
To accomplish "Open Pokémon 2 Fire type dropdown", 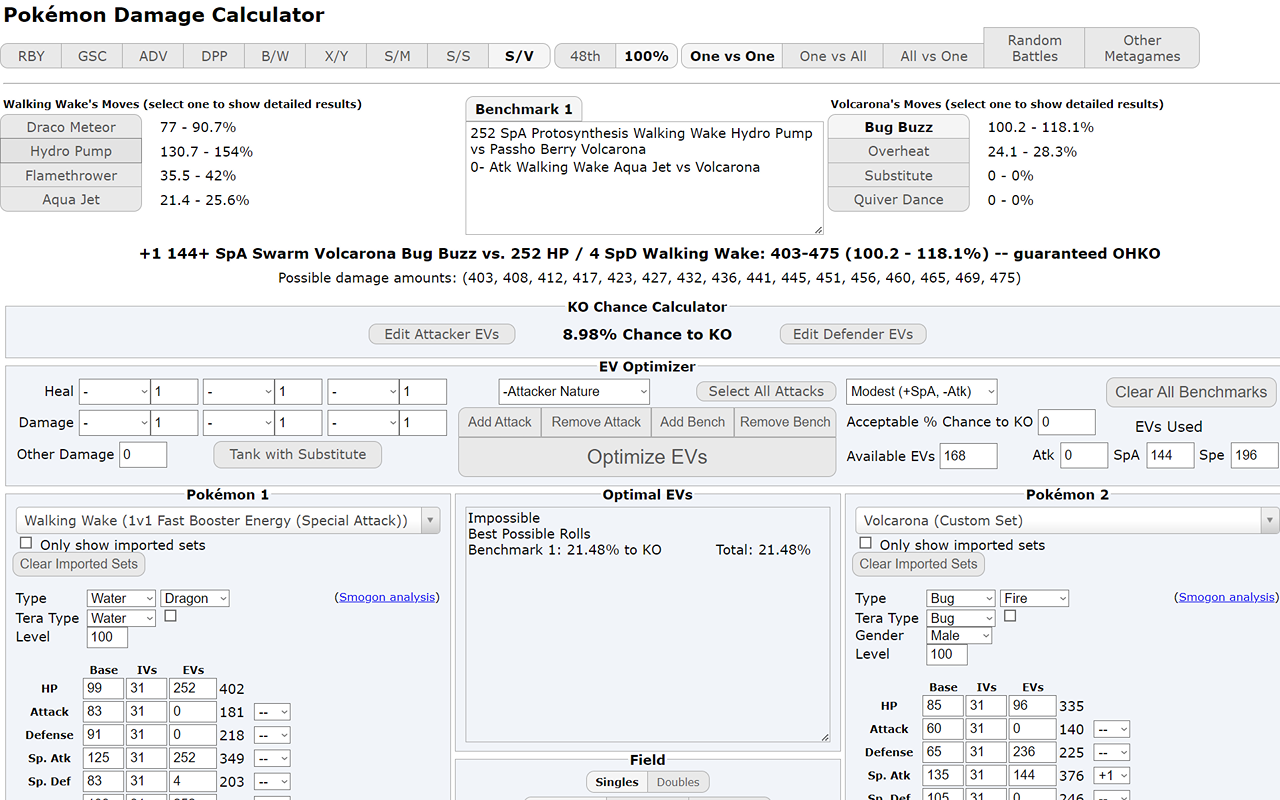I will point(1035,598).
